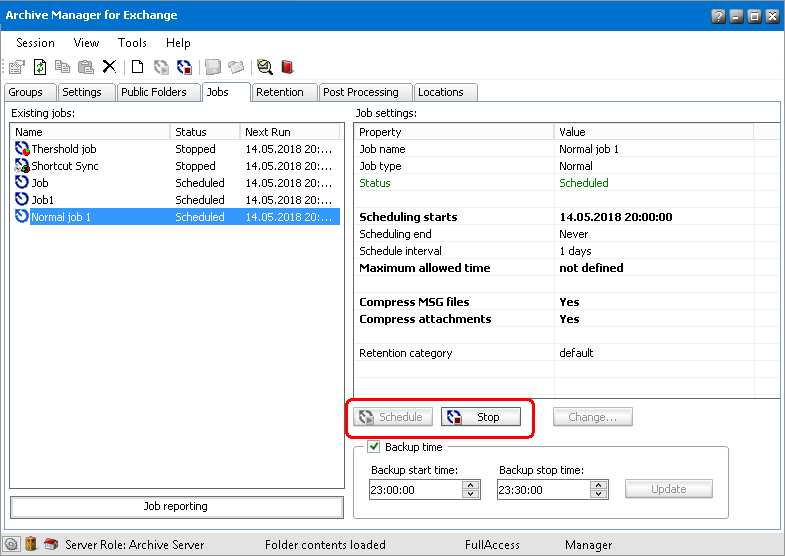
Task: Click the refresh icon in the toolbar
Action: (x=40, y=67)
